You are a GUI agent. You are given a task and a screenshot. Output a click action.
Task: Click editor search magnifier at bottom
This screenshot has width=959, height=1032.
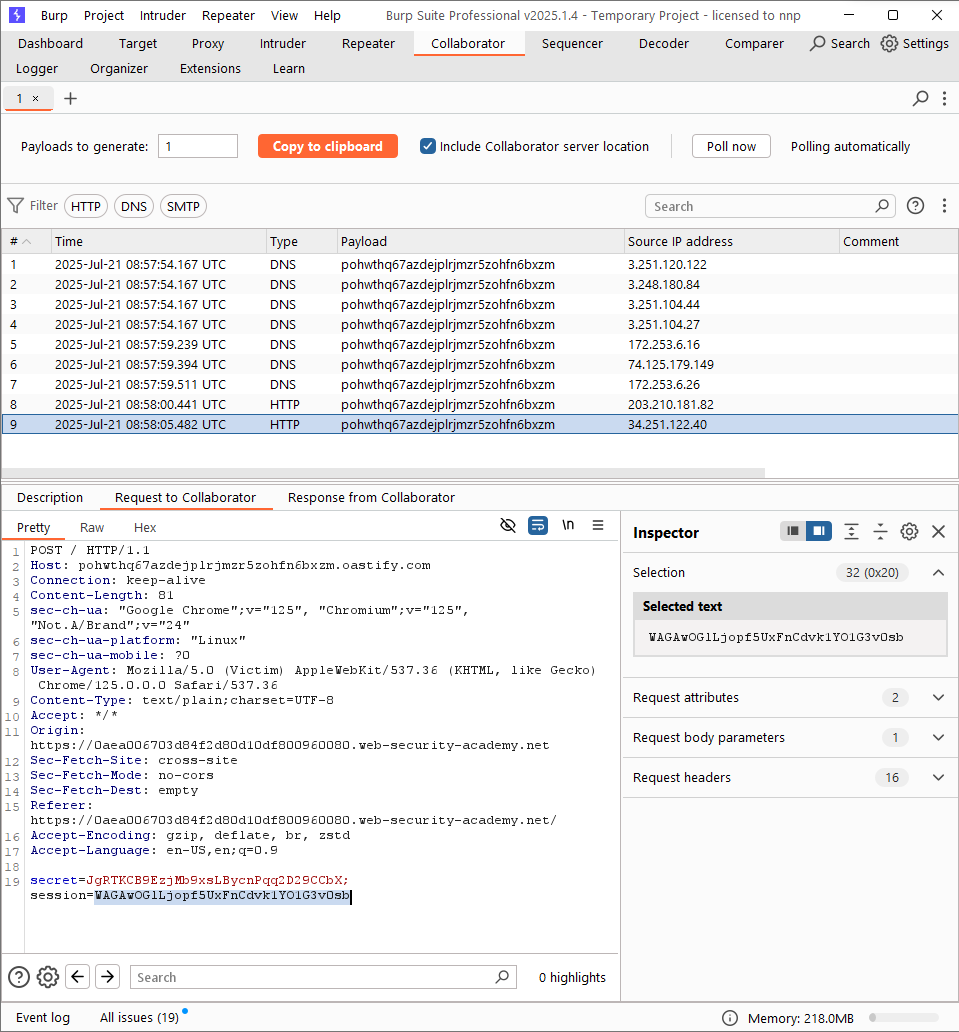(x=502, y=977)
